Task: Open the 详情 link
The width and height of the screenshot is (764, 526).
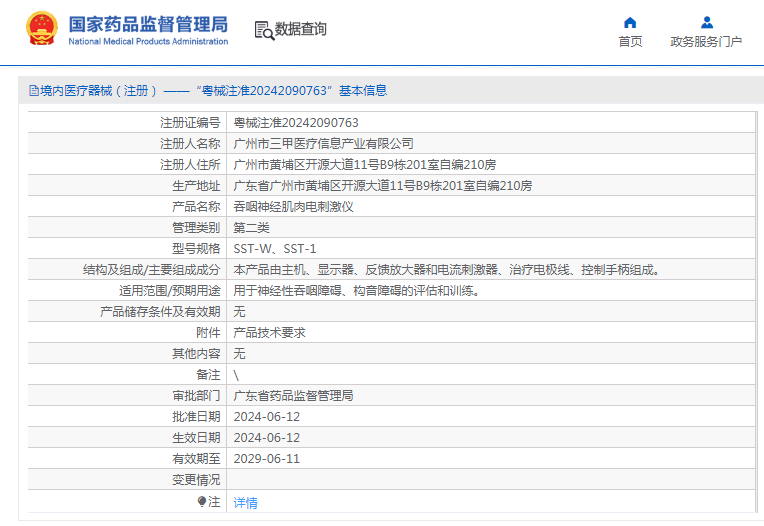Action: (246, 502)
